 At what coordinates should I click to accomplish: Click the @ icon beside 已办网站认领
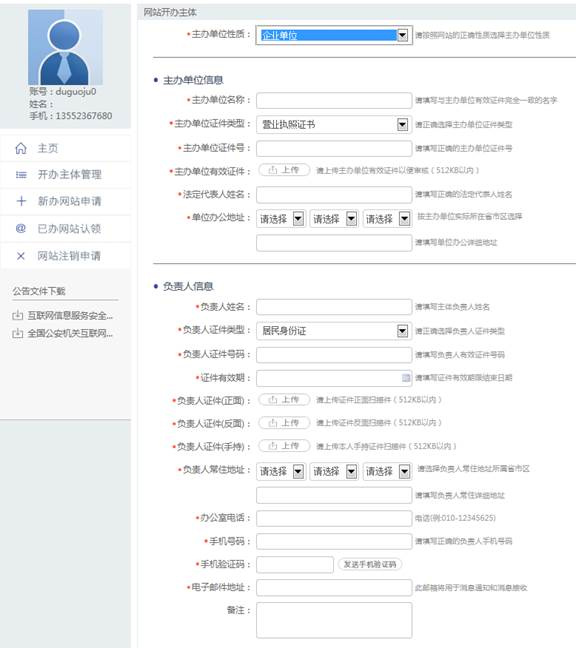(21, 228)
